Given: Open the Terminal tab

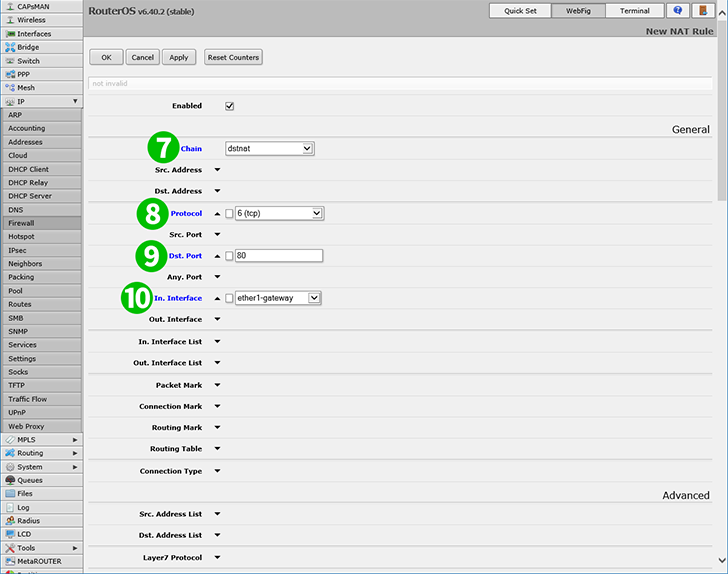Looking at the screenshot, I should (635, 11).
